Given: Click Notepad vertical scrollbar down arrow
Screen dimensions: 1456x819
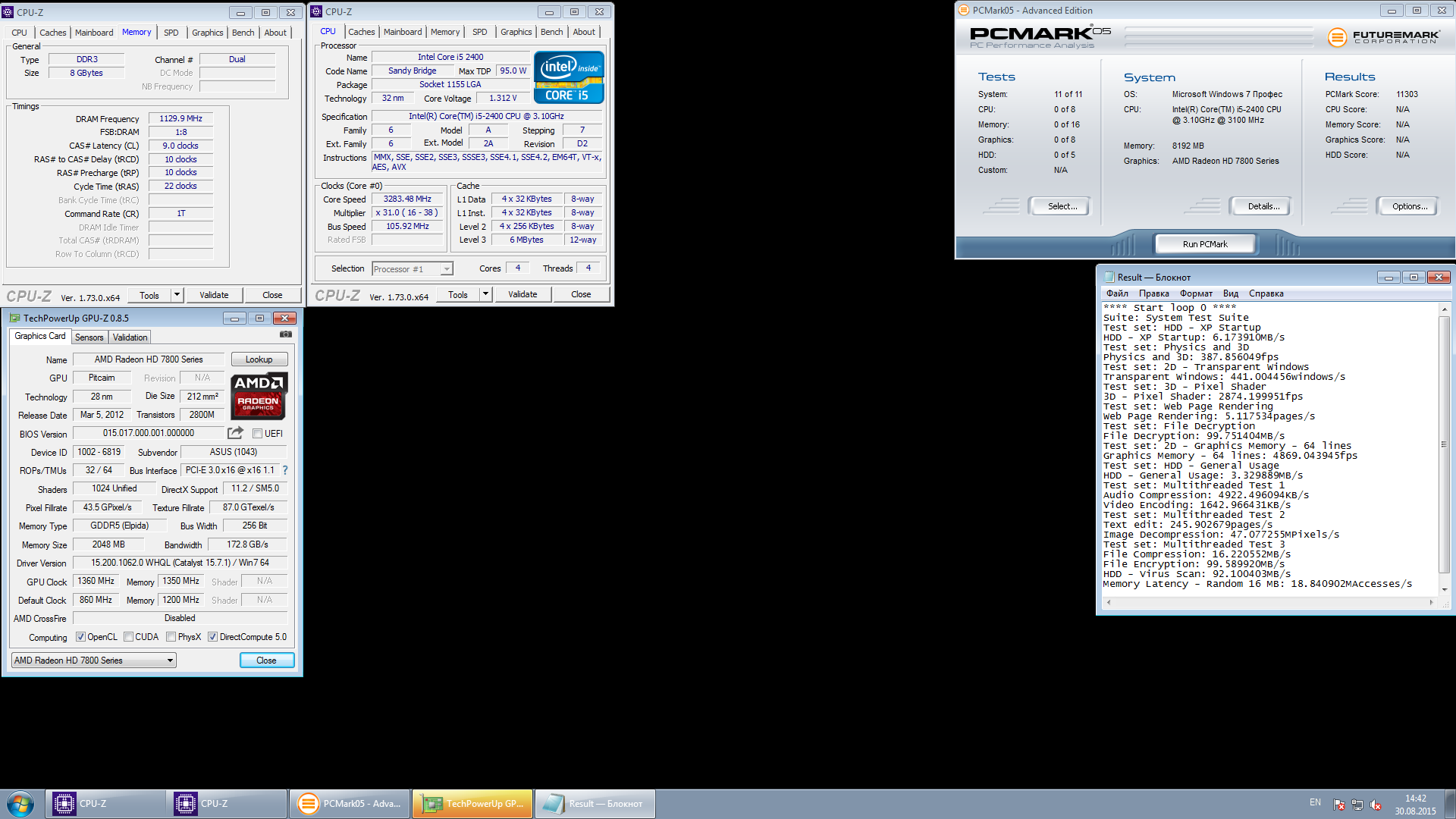Looking at the screenshot, I should point(1444,589).
